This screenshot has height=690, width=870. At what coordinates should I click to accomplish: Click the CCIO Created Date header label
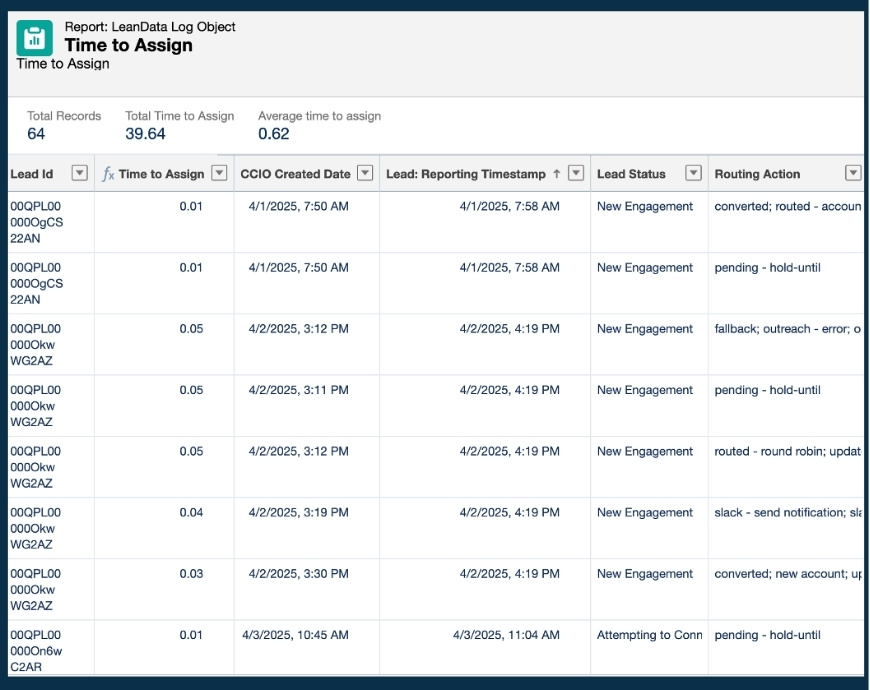(295, 174)
